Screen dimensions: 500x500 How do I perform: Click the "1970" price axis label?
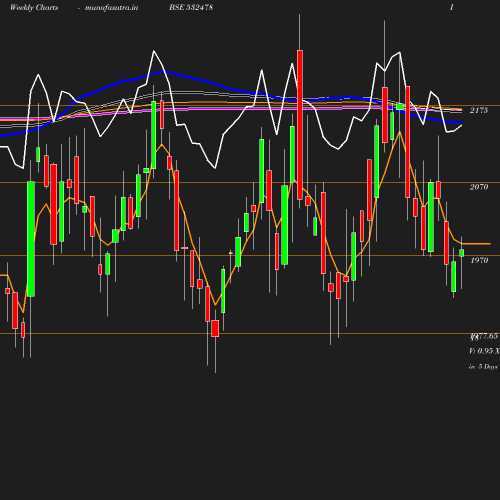click(x=479, y=260)
